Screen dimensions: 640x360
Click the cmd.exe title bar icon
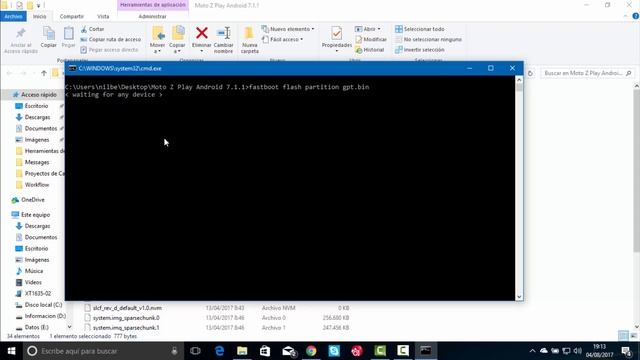73,68
